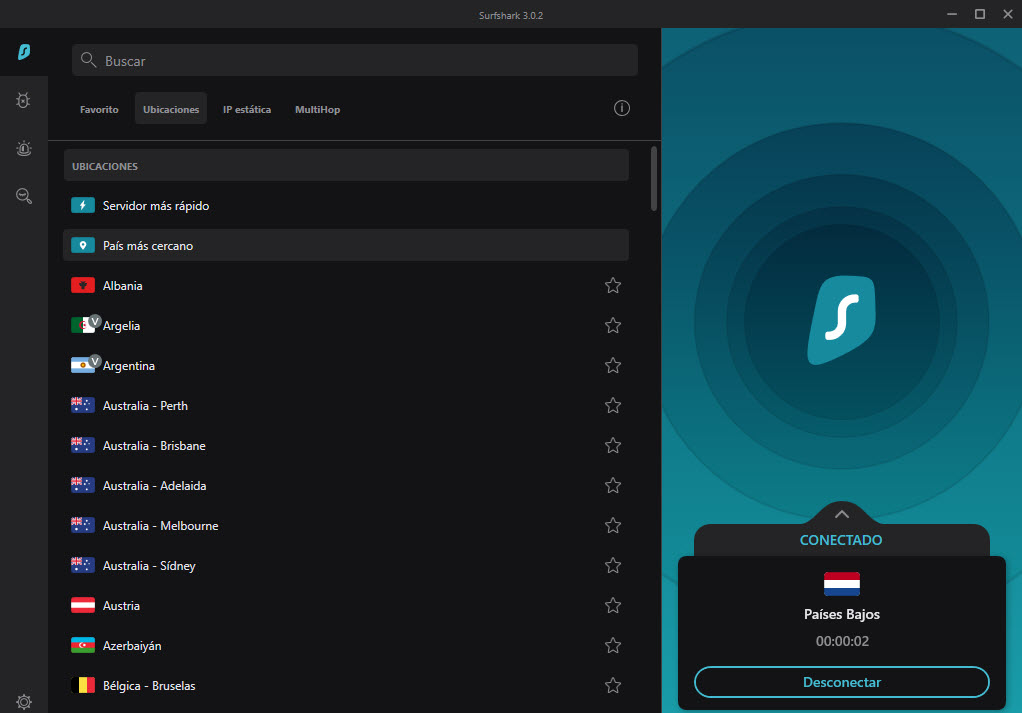Connect to Albania
This screenshot has height=713, width=1022.
(346, 285)
